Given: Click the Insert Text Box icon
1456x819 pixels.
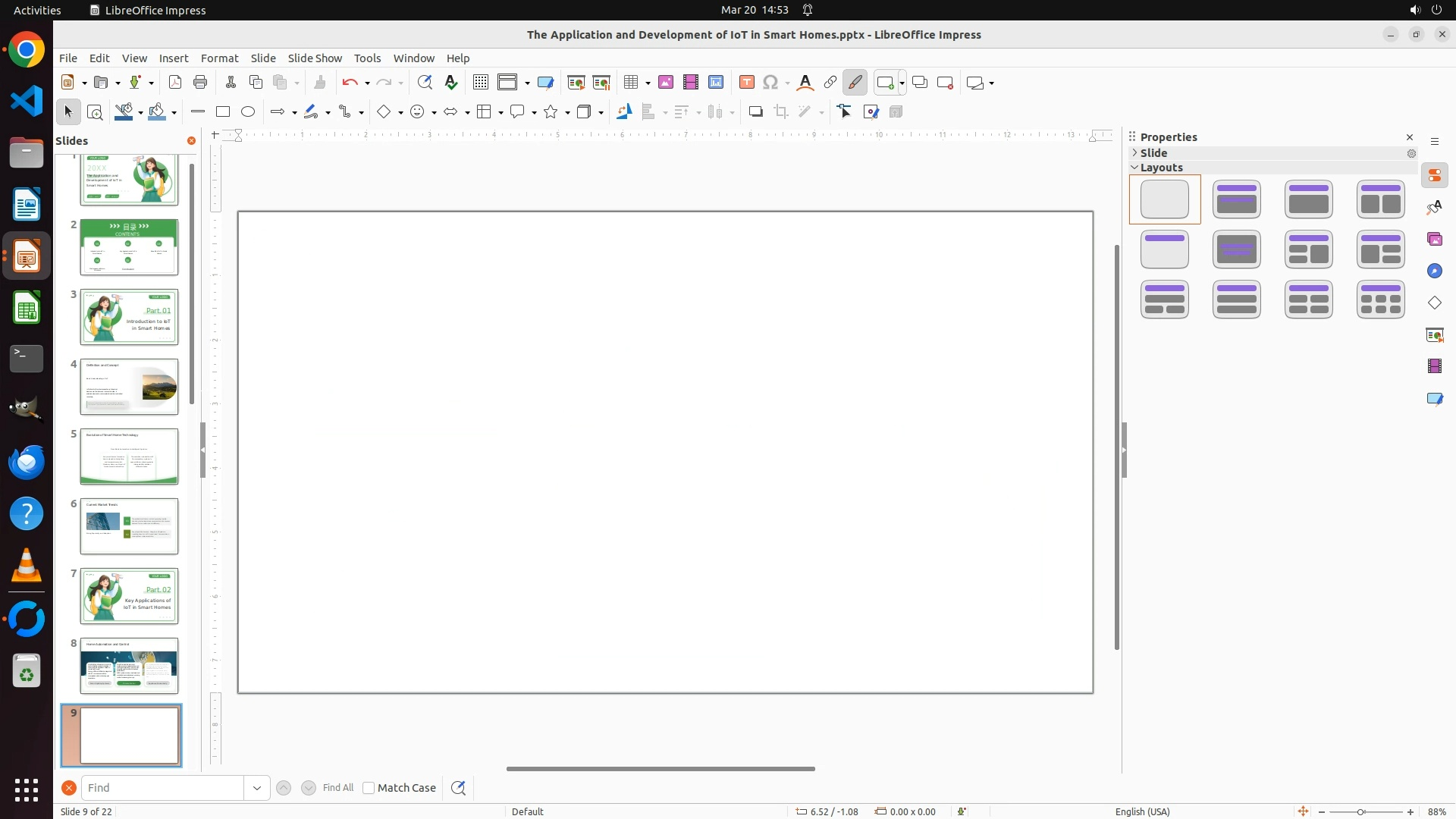Looking at the screenshot, I should click(x=746, y=83).
